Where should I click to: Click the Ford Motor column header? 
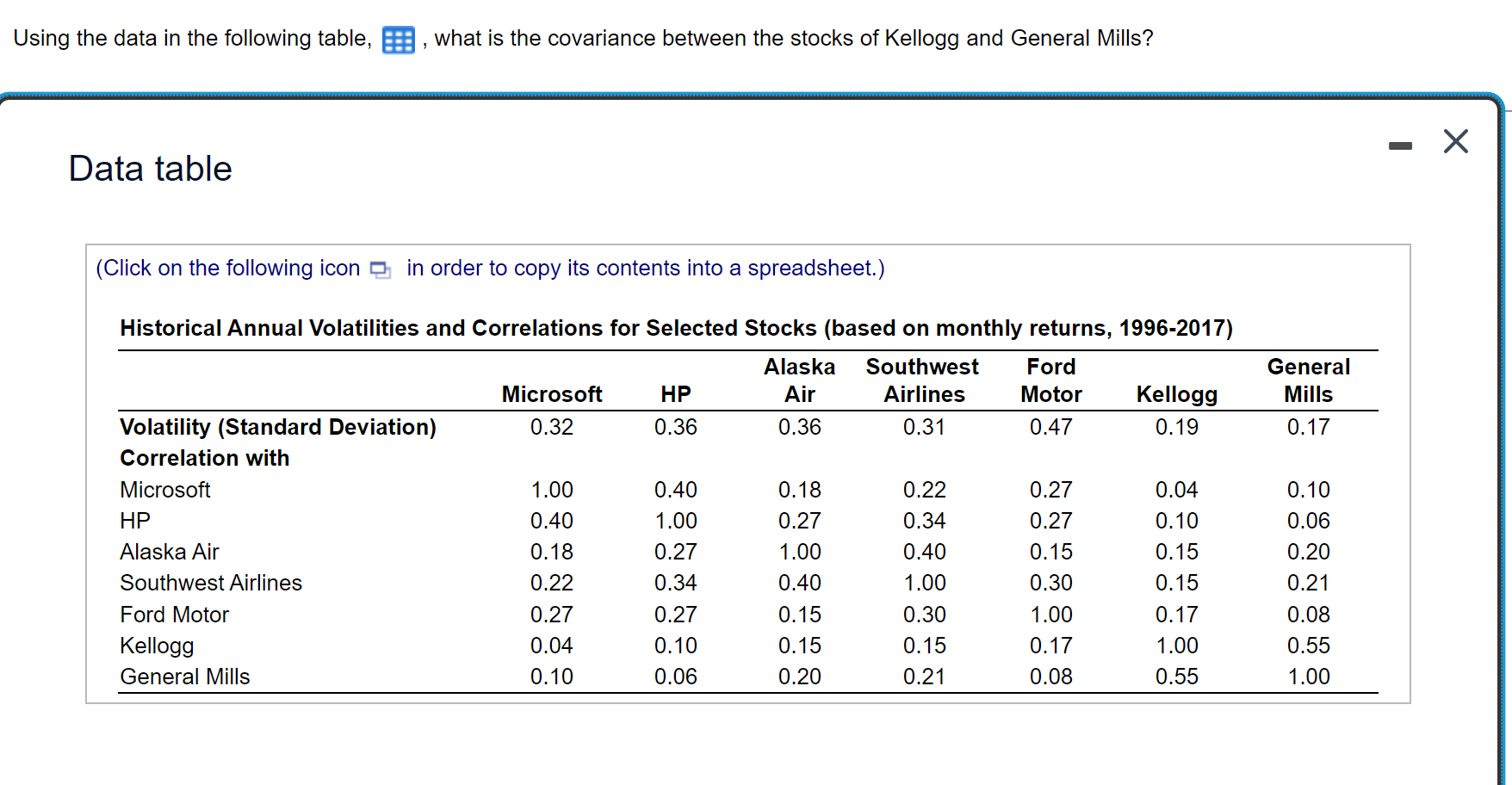[1050, 380]
